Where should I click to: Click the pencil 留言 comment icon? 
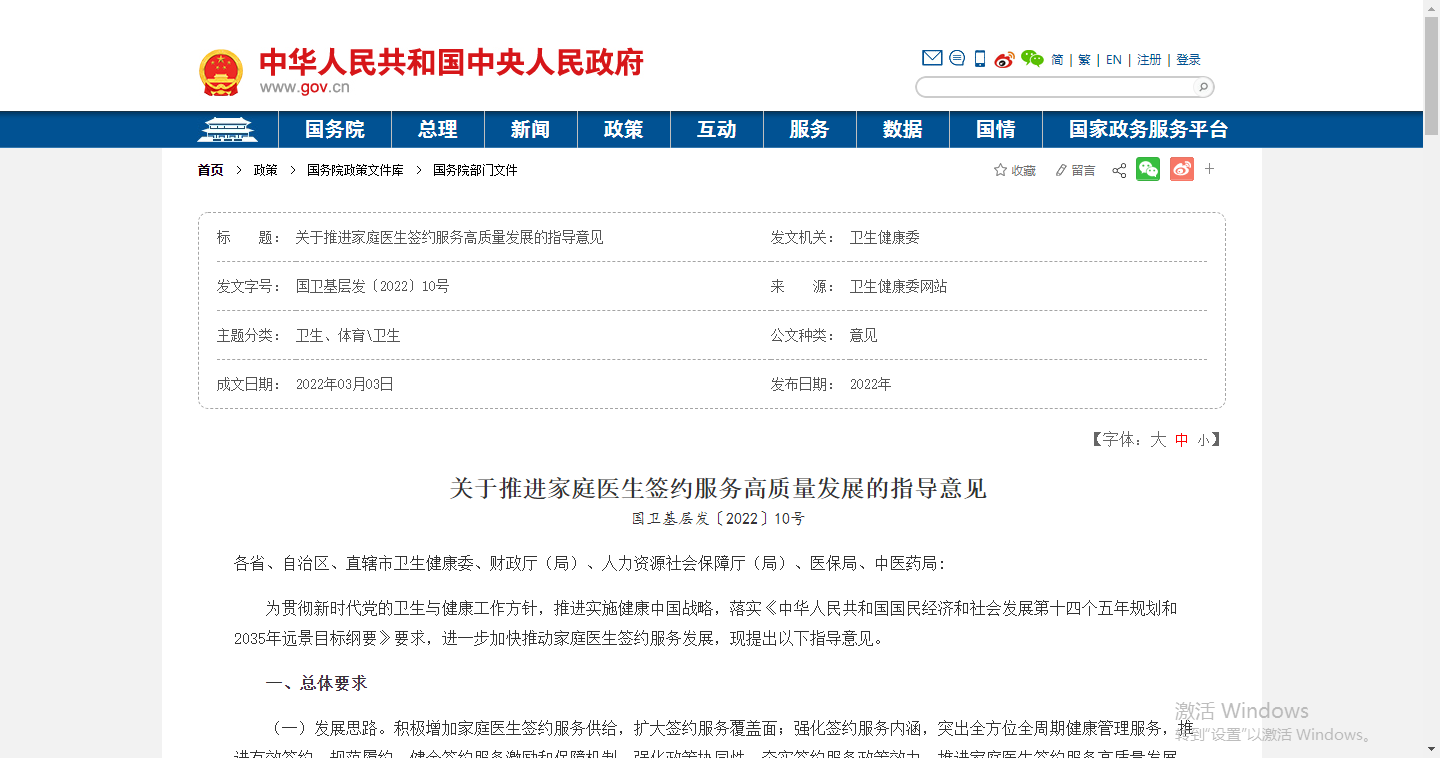1061,170
